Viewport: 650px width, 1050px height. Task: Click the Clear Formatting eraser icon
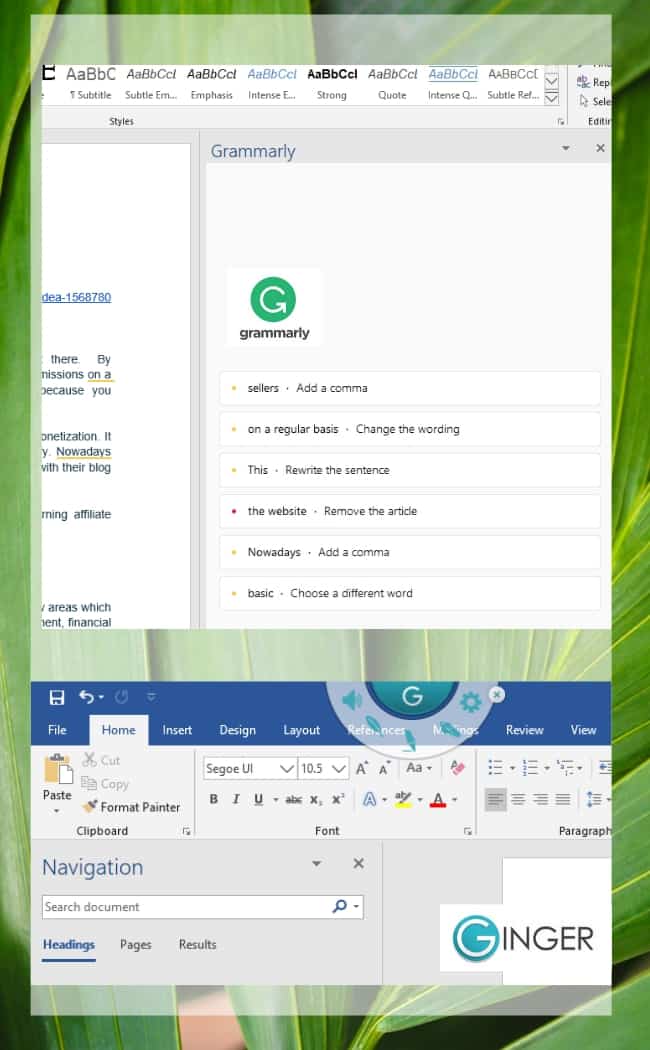pyautogui.click(x=457, y=767)
